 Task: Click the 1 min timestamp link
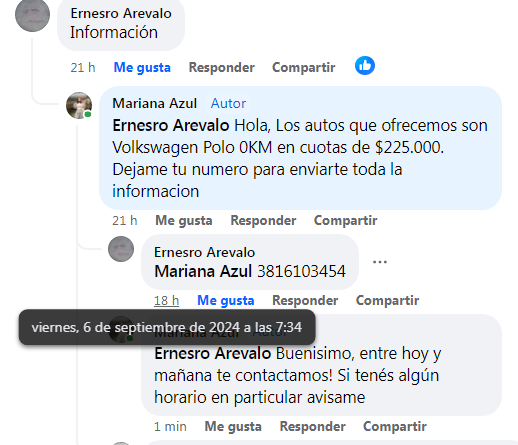[x=170, y=427]
